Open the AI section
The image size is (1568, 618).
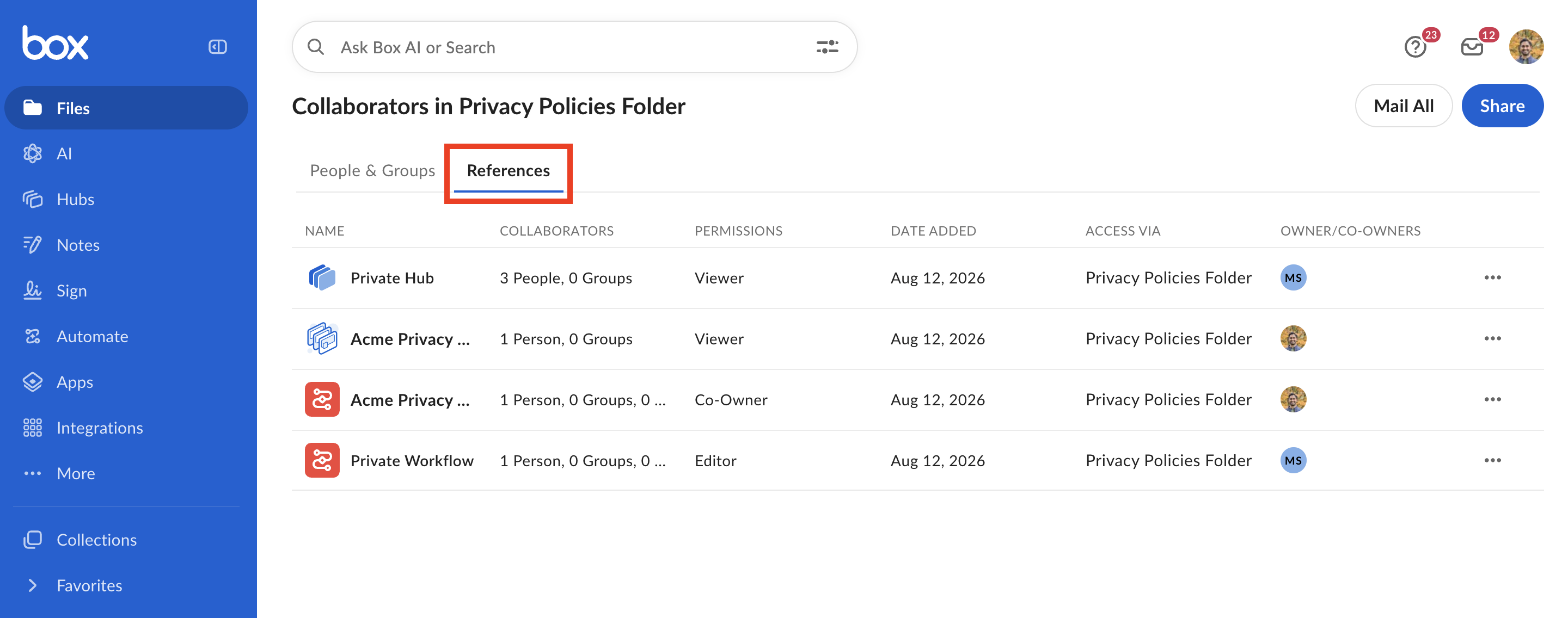126,153
